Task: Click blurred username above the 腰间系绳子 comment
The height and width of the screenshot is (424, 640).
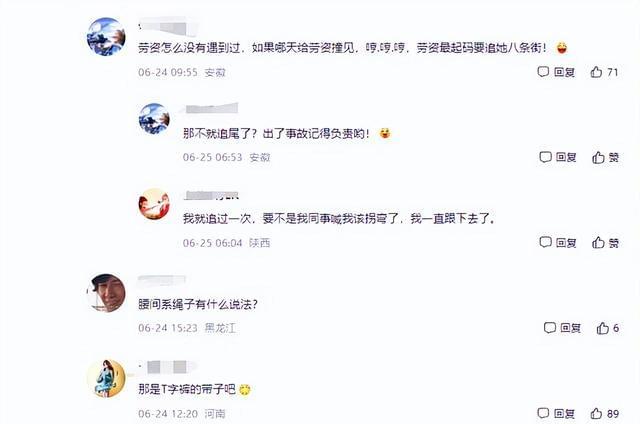Action: (162, 280)
